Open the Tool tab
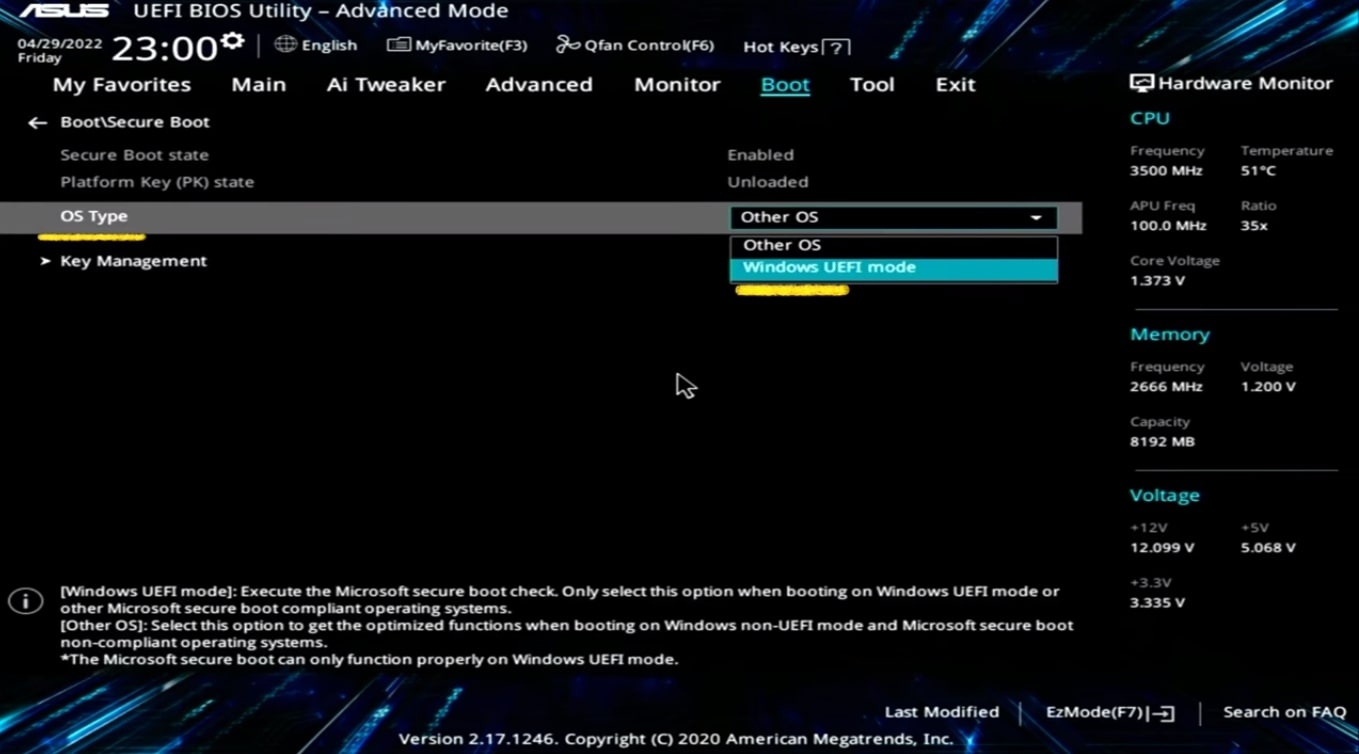The image size is (1359, 754). pos(872,85)
